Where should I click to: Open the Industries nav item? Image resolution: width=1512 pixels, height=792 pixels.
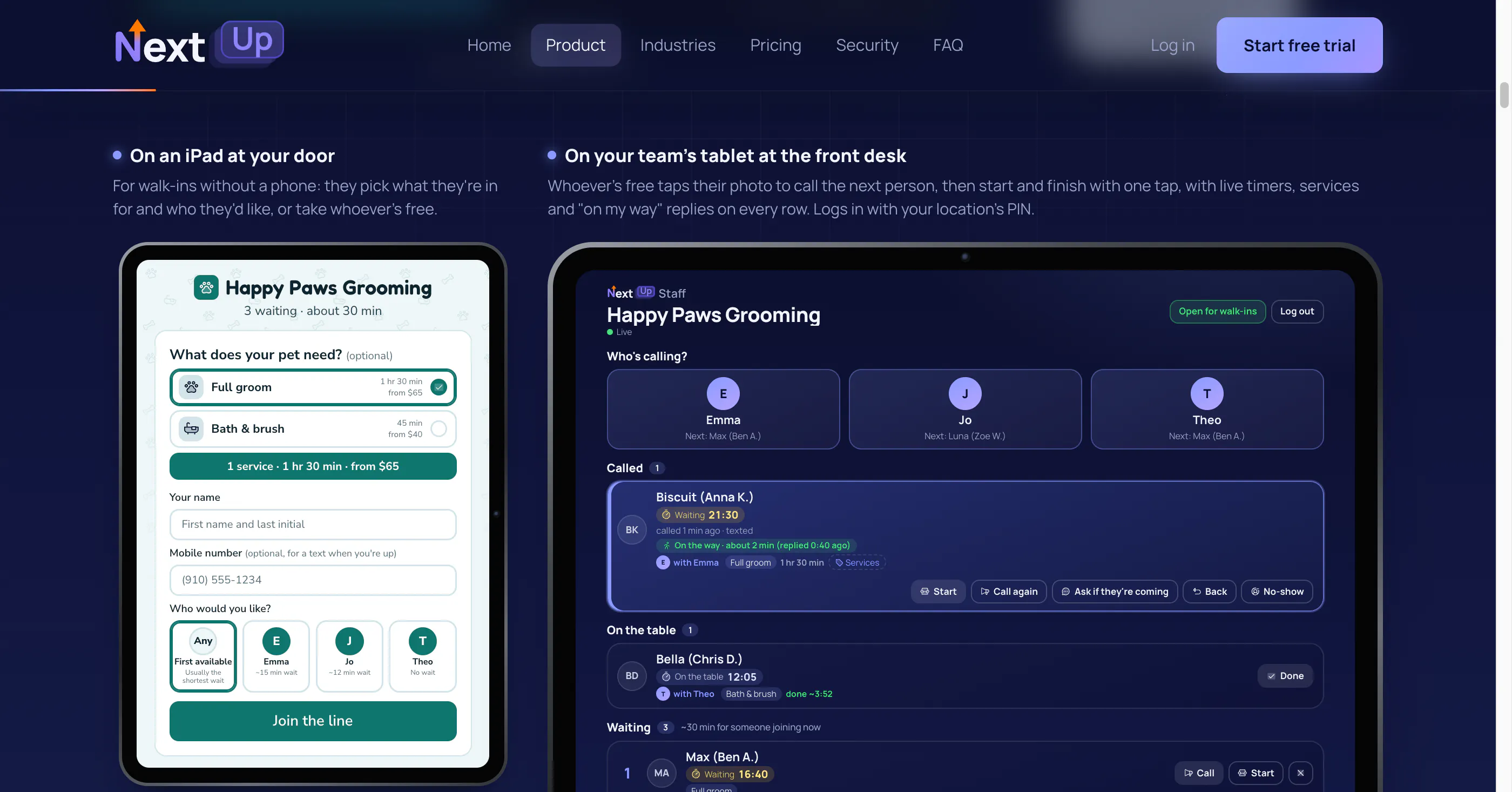[677, 45]
